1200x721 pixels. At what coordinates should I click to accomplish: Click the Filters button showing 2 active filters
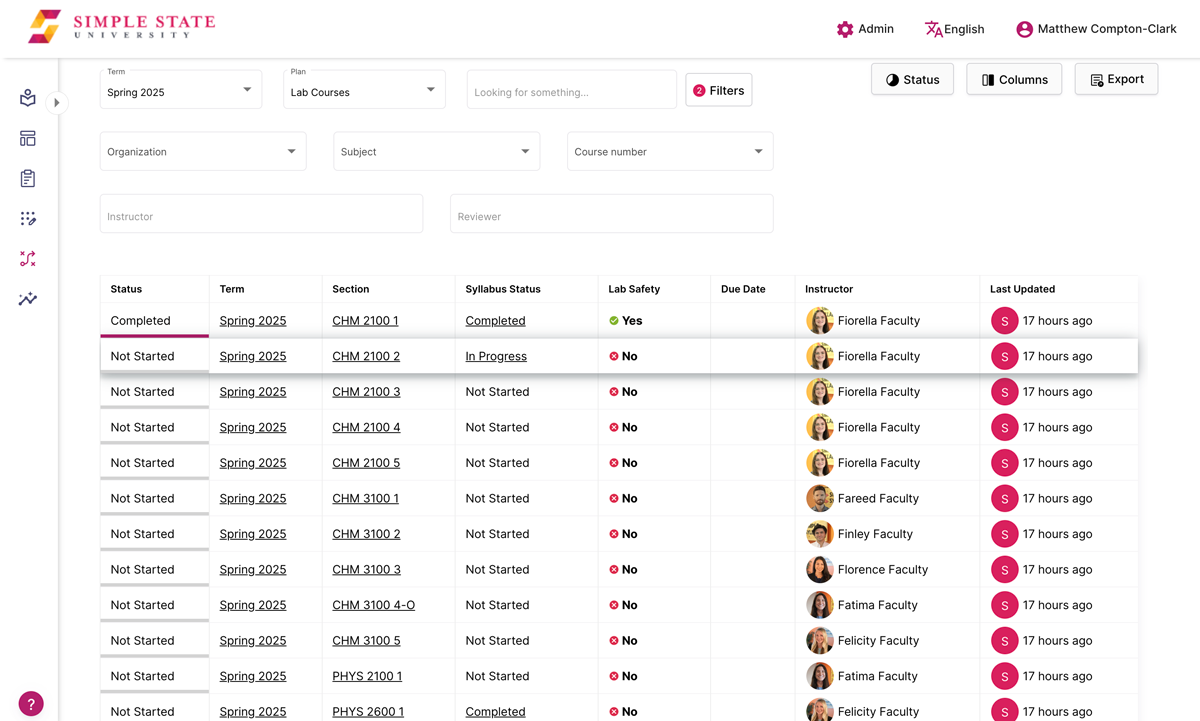tap(718, 89)
